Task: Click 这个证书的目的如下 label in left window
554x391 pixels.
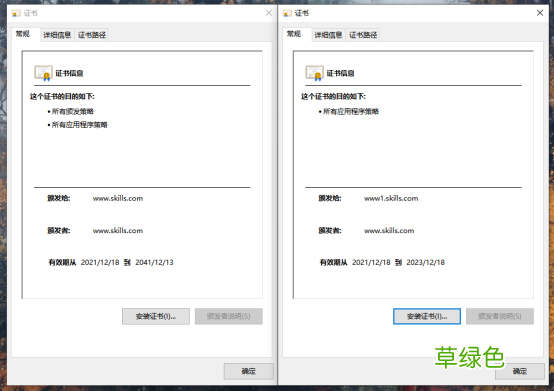Action: [x=62, y=96]
